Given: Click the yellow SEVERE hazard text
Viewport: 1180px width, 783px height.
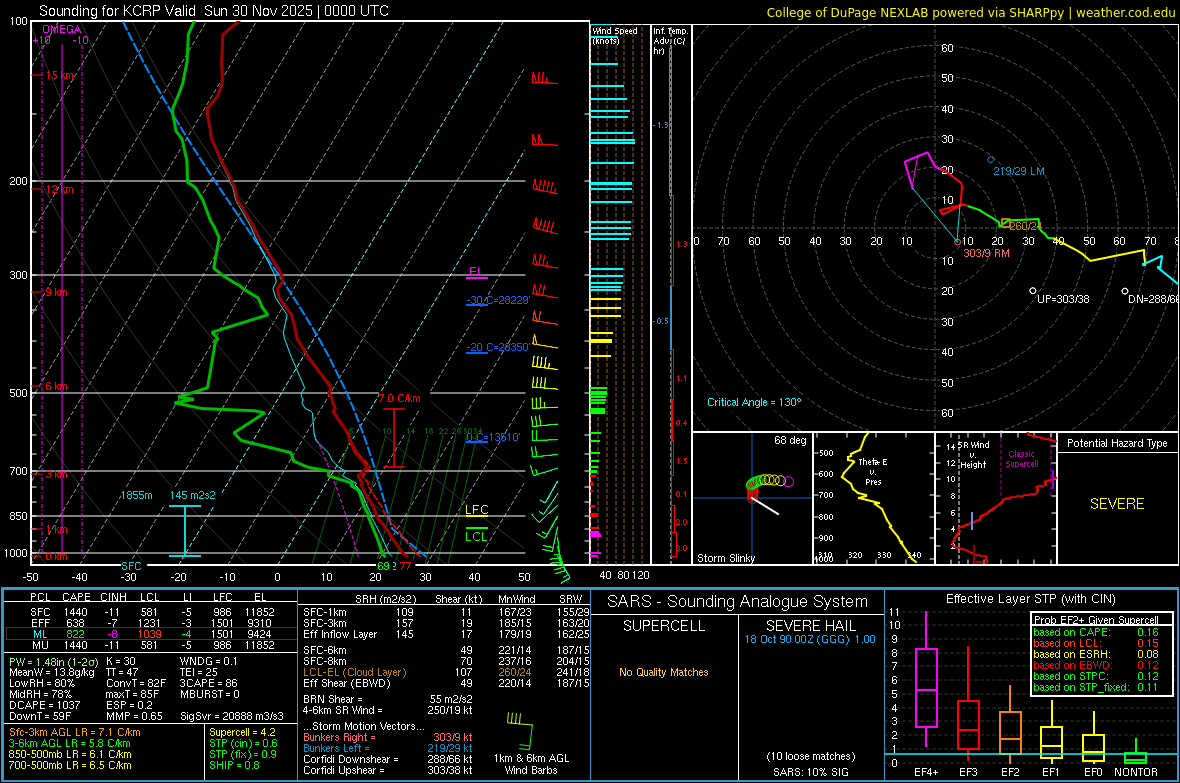Looking at the screenshot, I should 1117,504.
